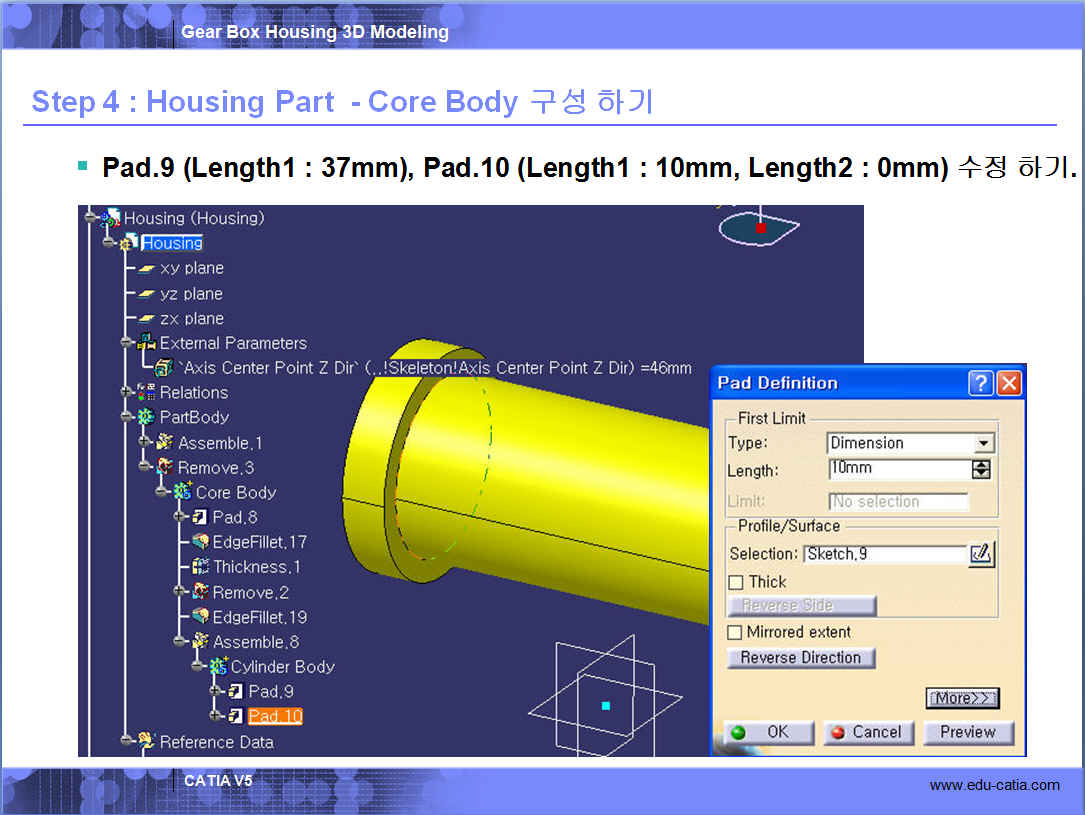Click the sketch edit icon beside Selection

coord(981,554)
